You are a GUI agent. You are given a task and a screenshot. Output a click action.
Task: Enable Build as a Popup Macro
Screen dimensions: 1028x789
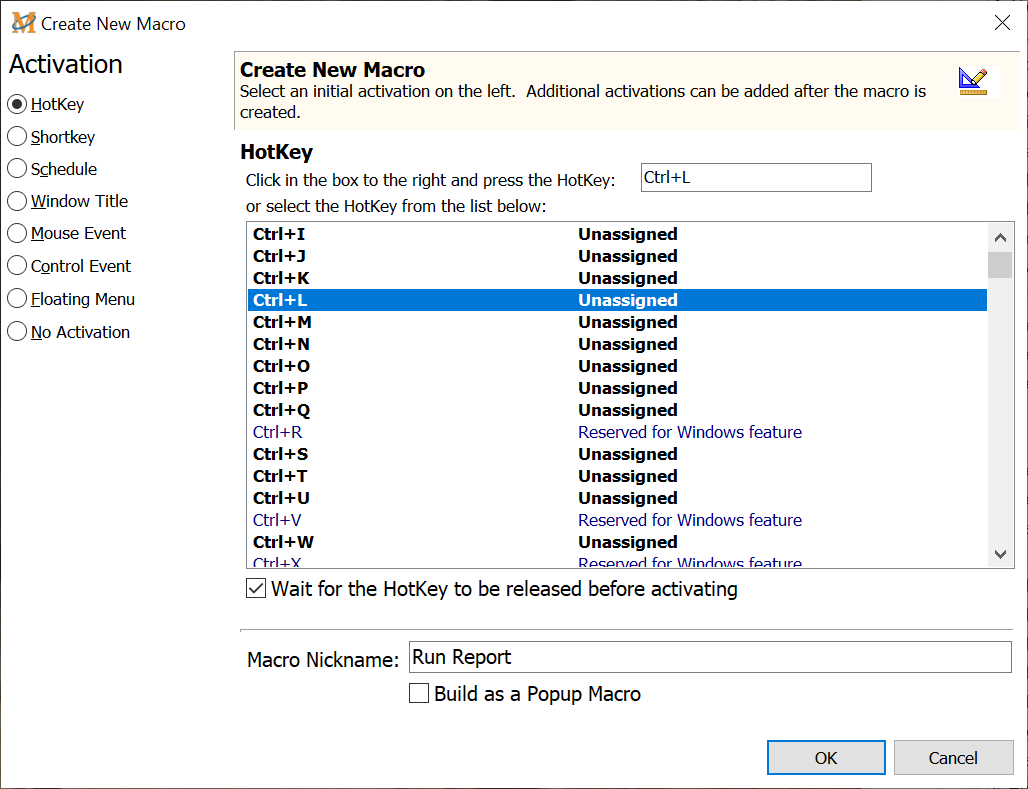click(x=420, y=694)
